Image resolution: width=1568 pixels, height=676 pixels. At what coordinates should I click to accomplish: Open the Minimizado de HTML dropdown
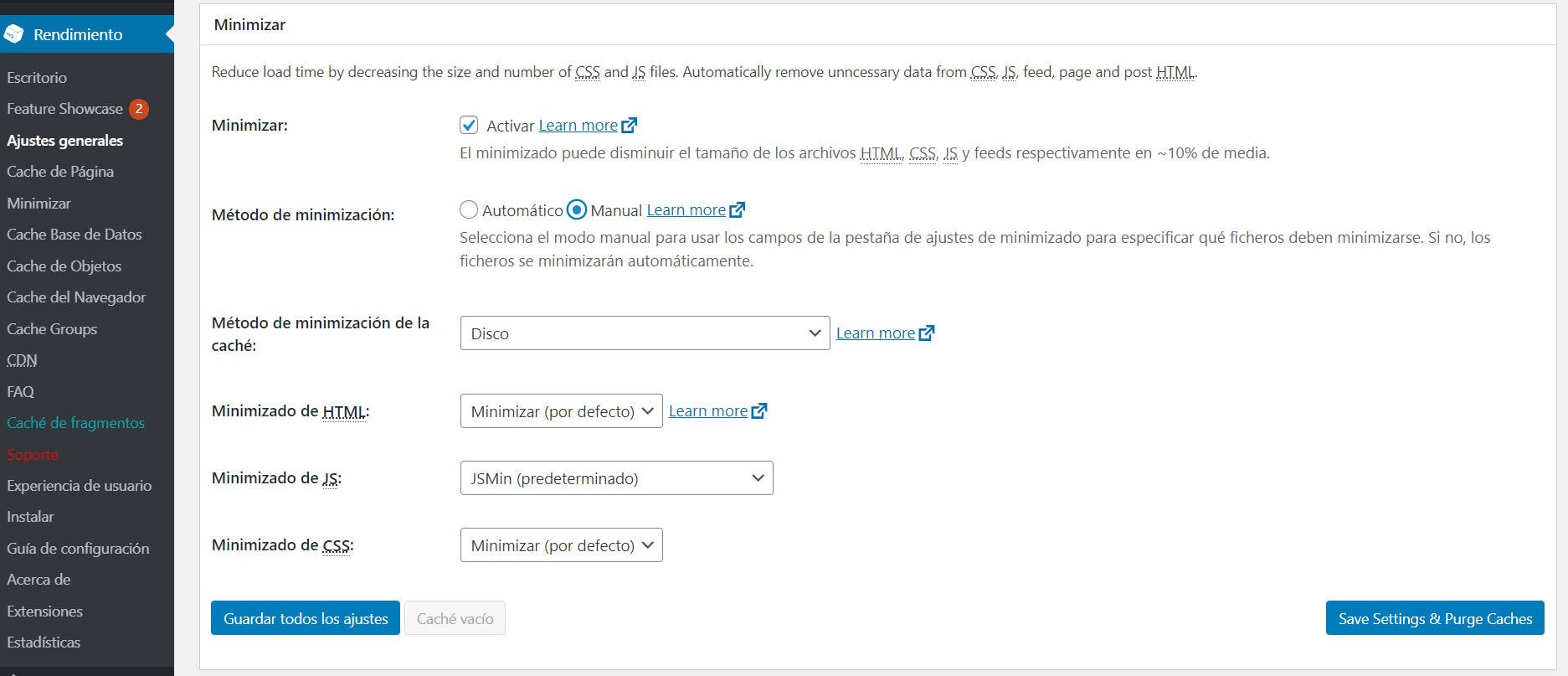(x=560, y=410)
